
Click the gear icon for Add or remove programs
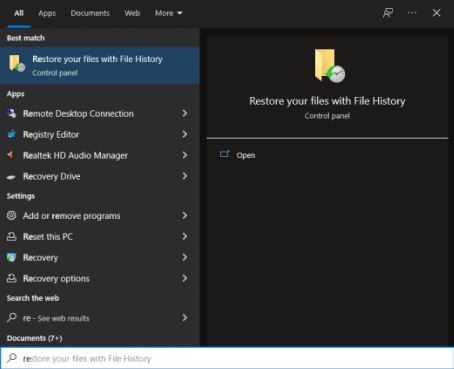point(11,216)
